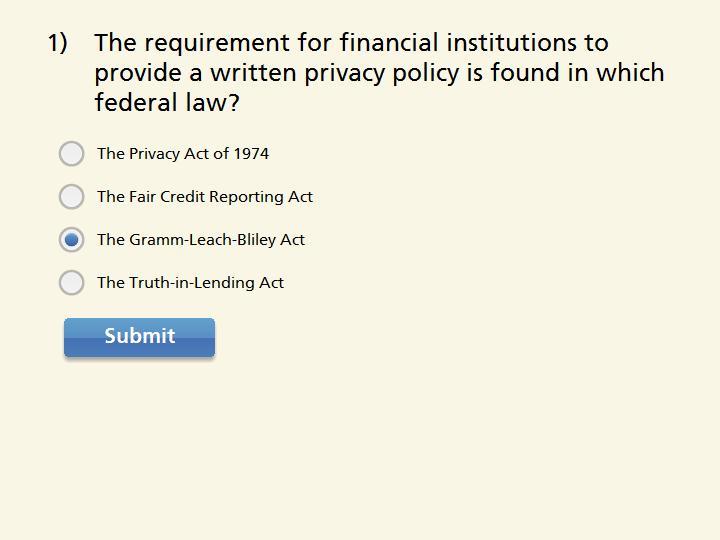Viewport: 720px width, 540px height.
Task: Click the word "written" in the question
Action: 247,73
